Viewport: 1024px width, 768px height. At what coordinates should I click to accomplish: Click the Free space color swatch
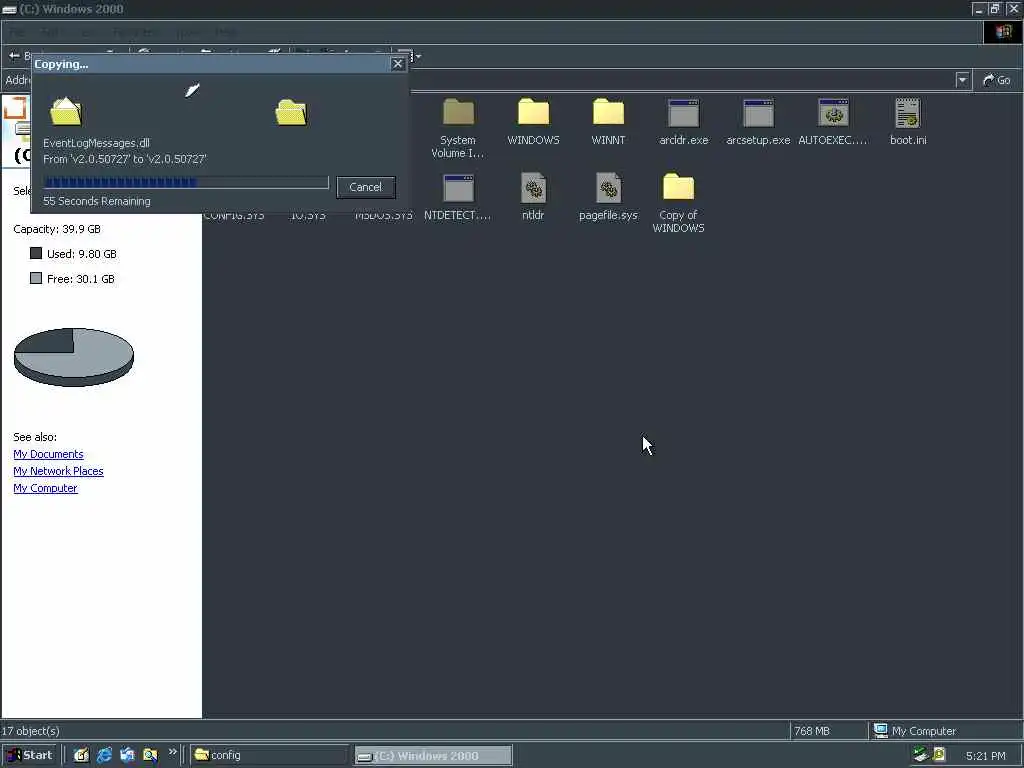click(36, 278)
